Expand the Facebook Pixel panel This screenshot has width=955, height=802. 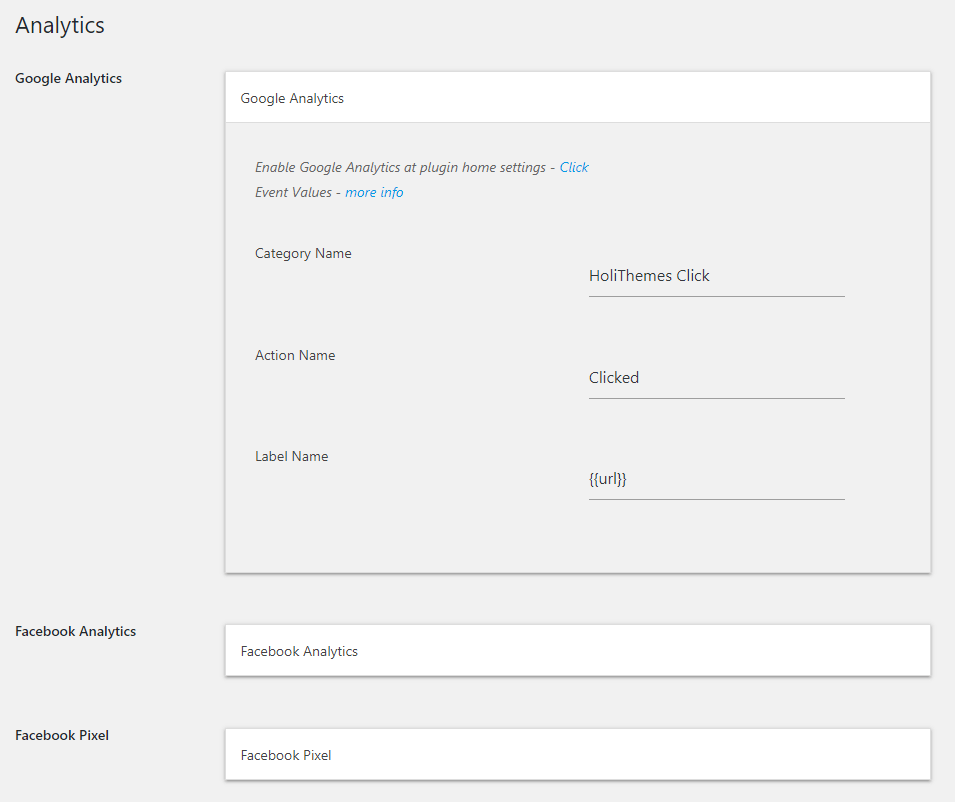click(577, 755)
